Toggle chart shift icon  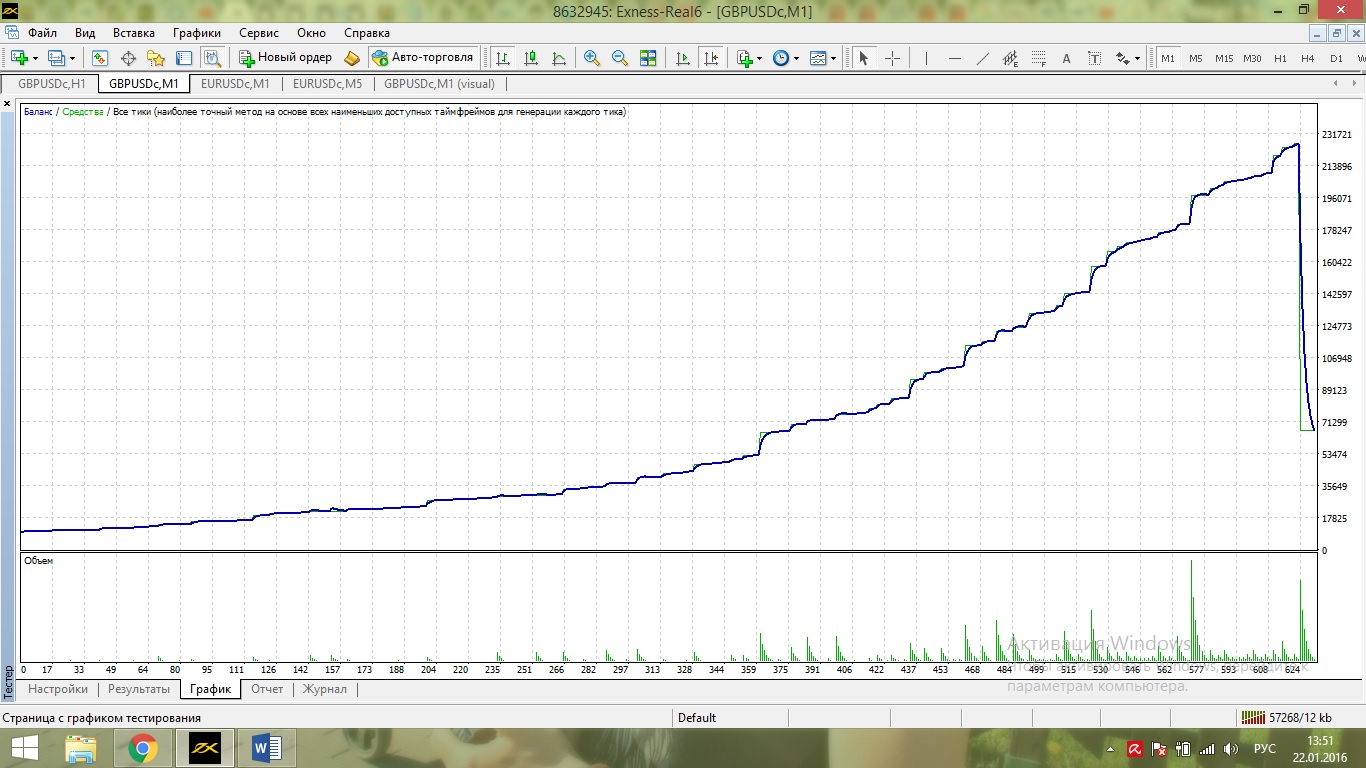pyautogui.click(x=712, y=58)
